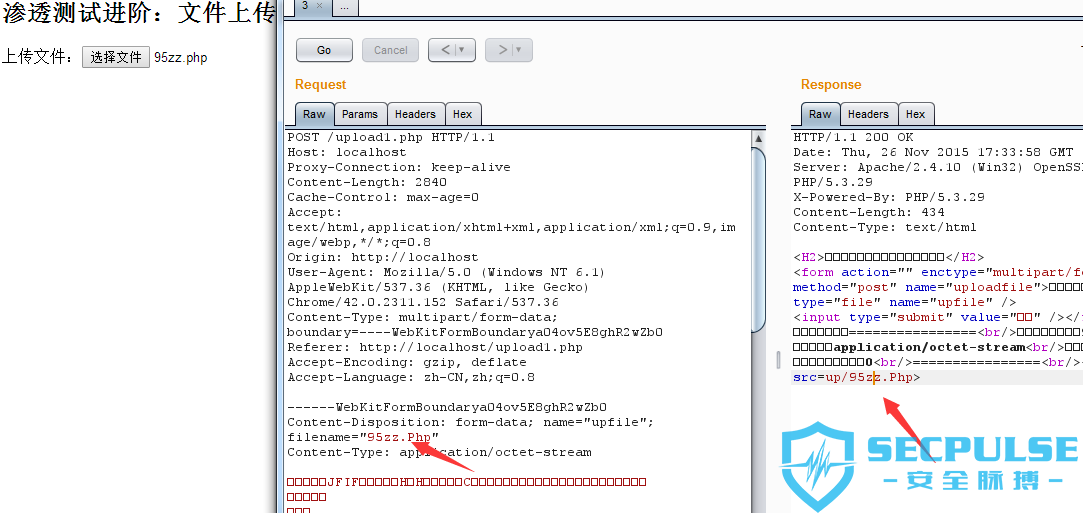Click the Response panel heading

[831, 85]
